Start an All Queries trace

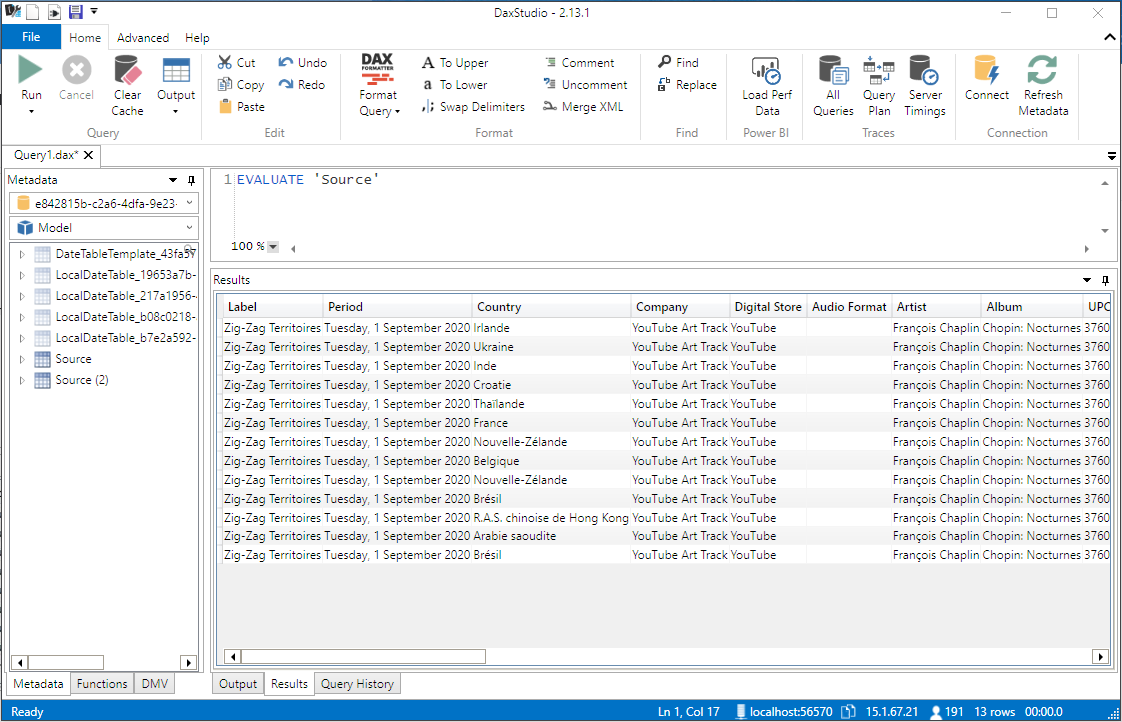(832, 85)
